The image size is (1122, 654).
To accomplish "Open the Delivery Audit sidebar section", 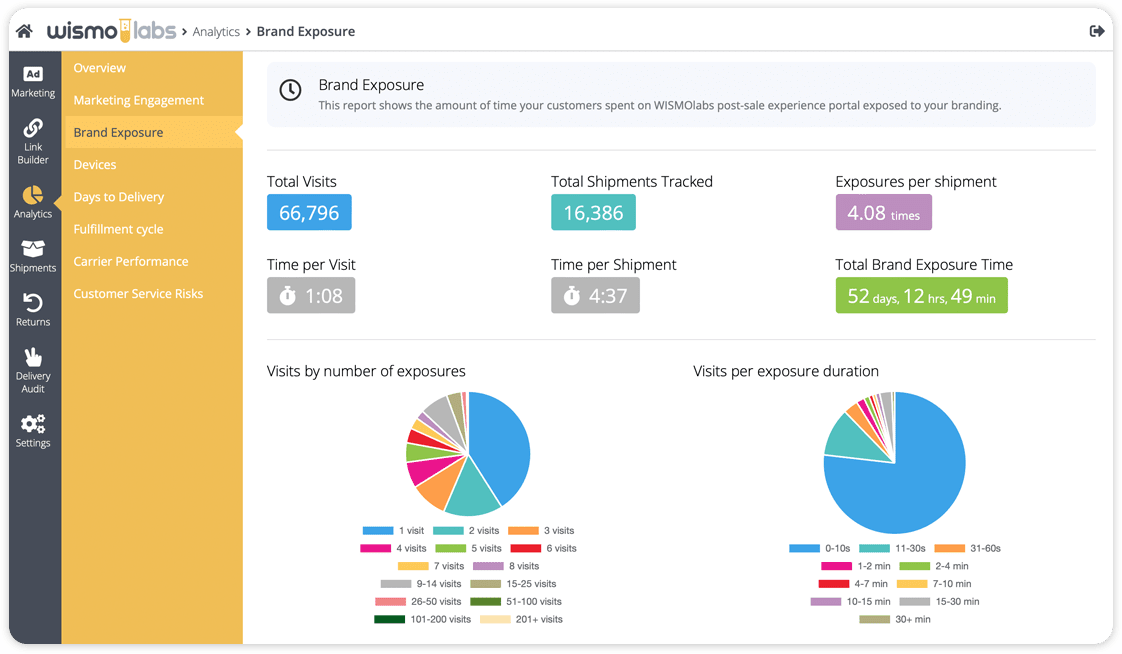I will 33,371.
